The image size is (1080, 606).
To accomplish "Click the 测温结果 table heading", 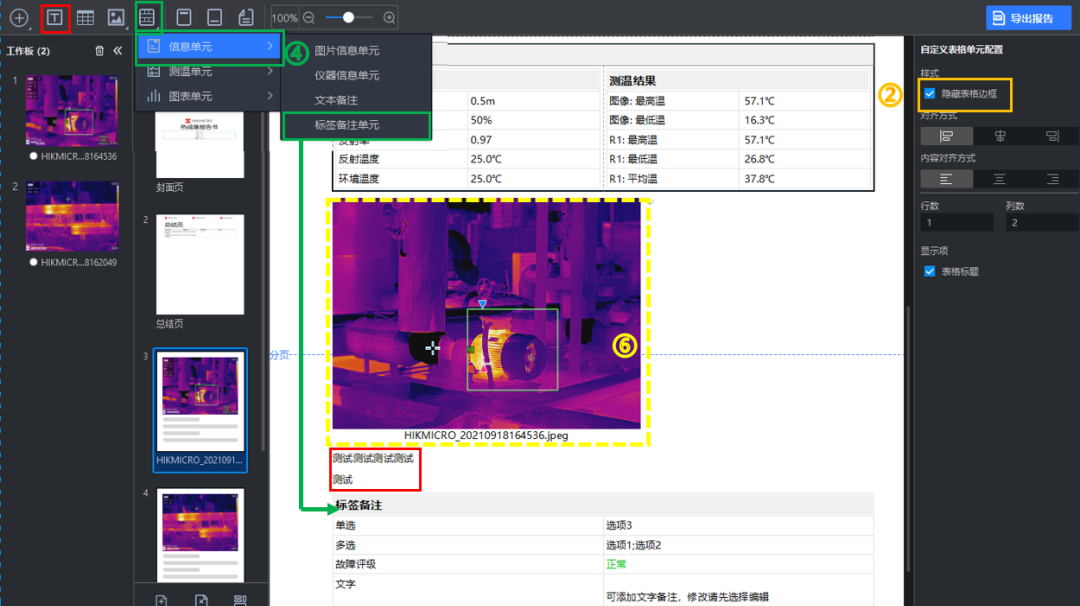I will tap(633, 81).
